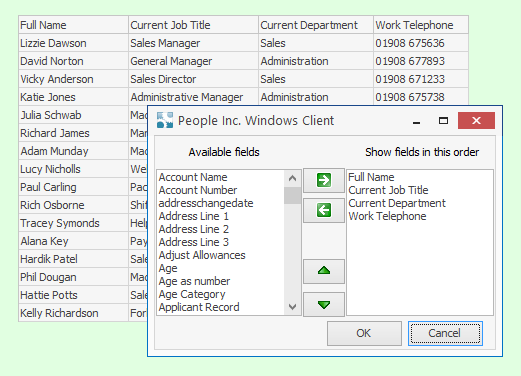This screenshot has width=521, height=376.
Task: Cancel the field selection dialog
Action: coord(445,333)
